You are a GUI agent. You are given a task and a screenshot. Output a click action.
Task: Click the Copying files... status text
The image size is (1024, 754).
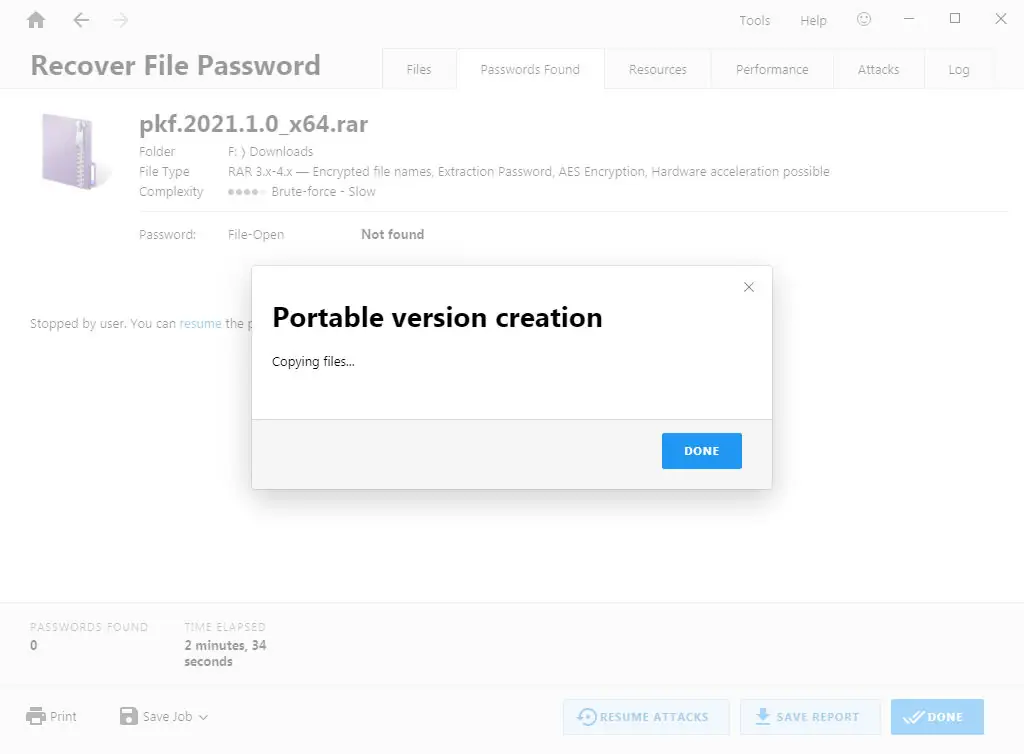pyautogui.click(x=313, y=362)
